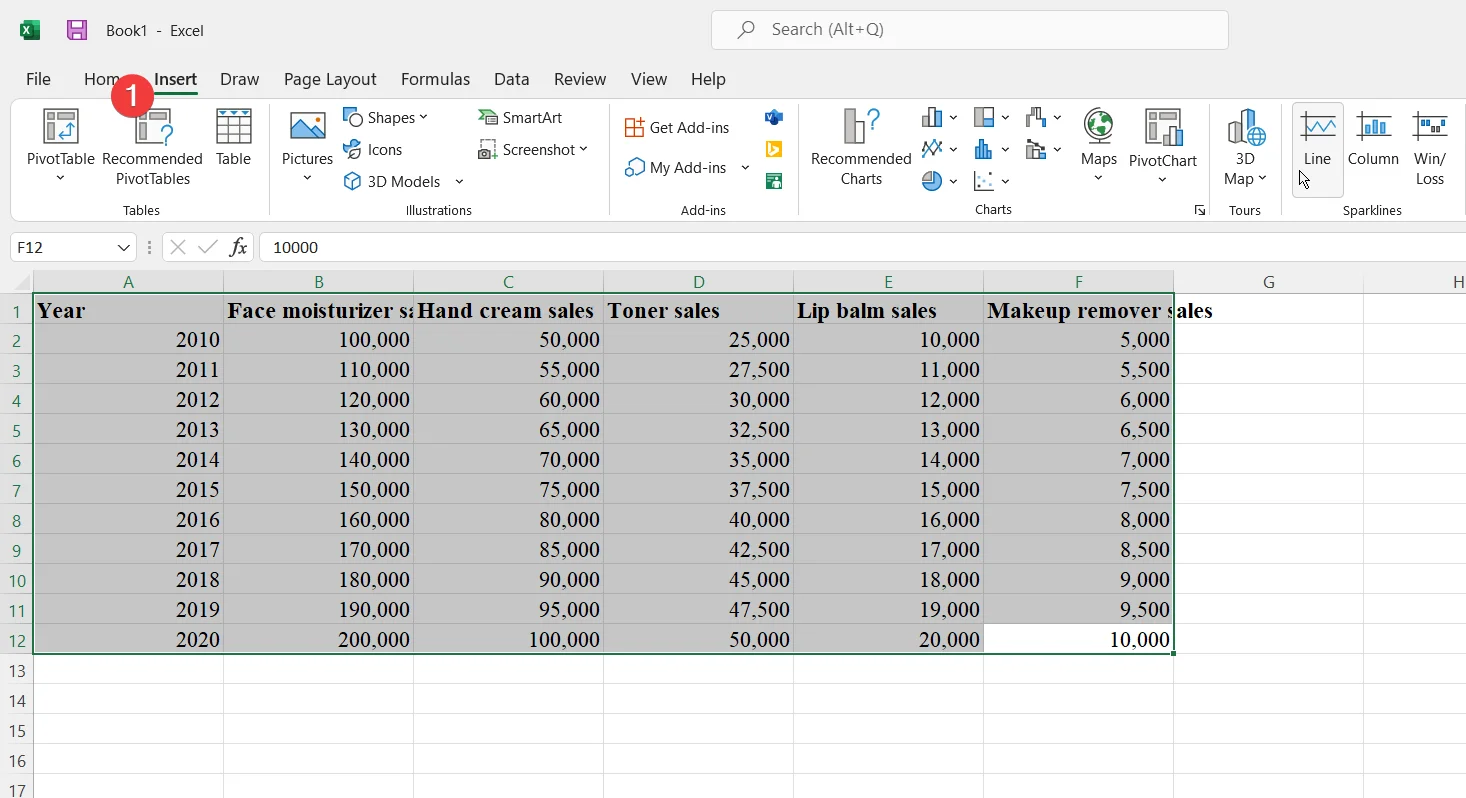The width and height of the screenshot is (1466, 798).
Task: Click the Insert Hierarchy Chart icon
Action: pos(984,117)
